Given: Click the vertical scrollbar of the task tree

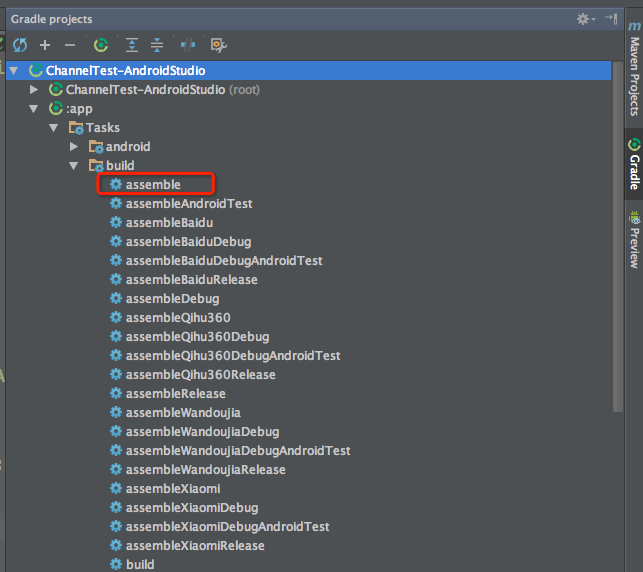Looking at the screenshot, I should tap(618, 237).
